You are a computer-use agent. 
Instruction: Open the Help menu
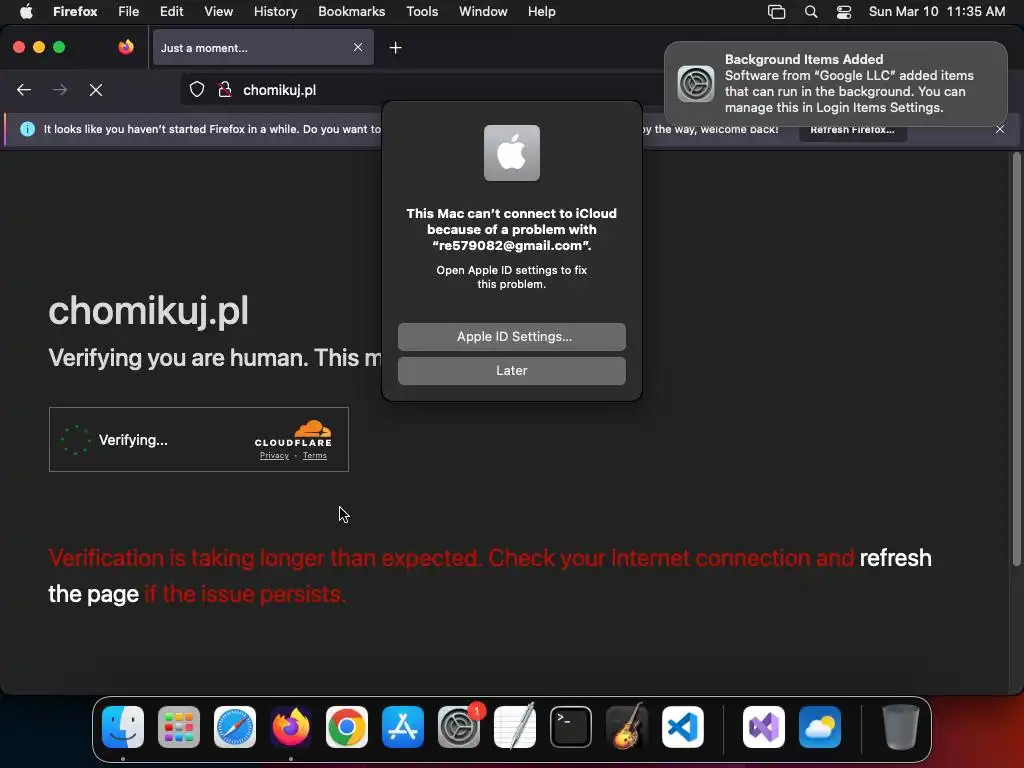(x=541, y=11)
